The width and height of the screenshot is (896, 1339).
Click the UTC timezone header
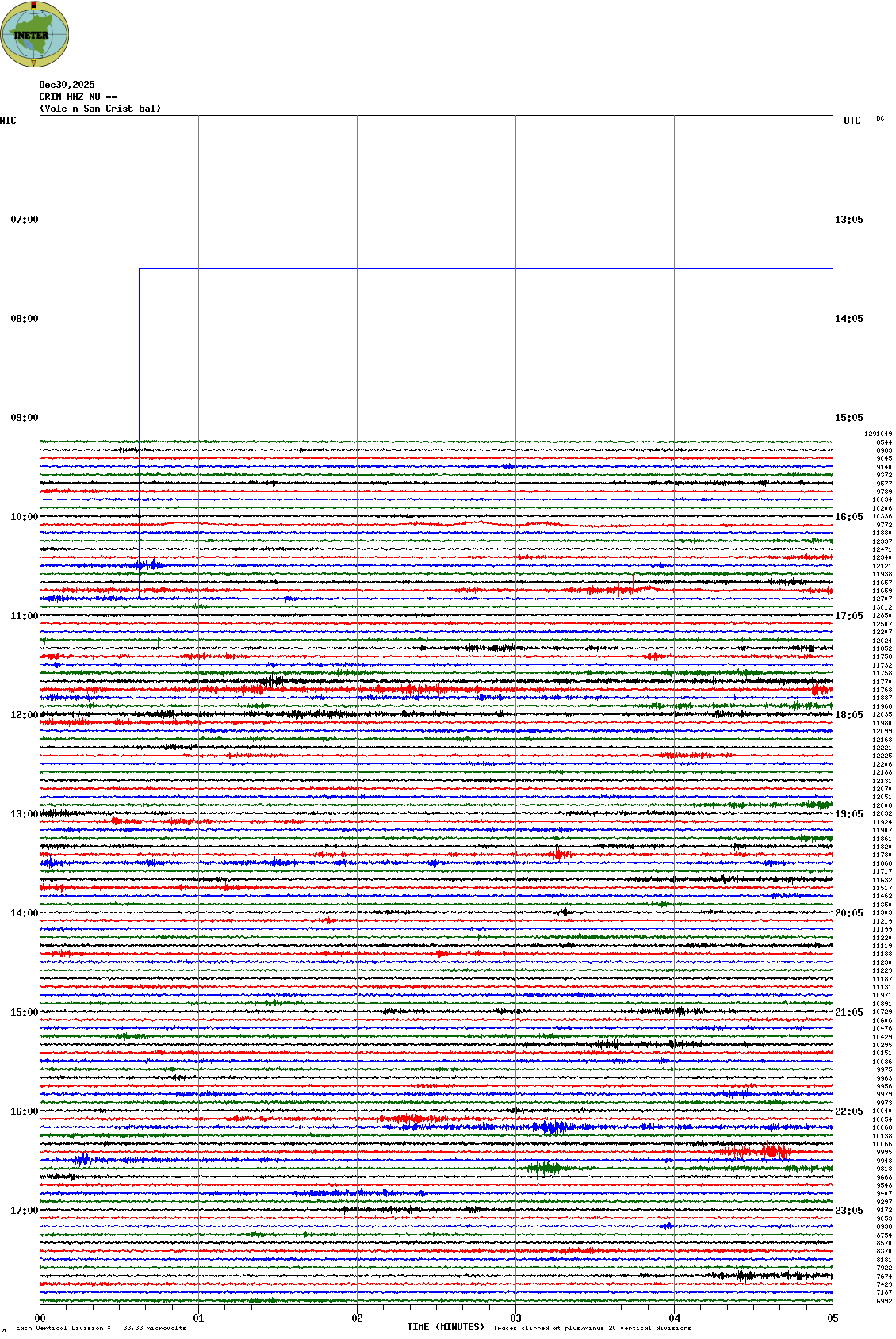[x=852, y=121]
